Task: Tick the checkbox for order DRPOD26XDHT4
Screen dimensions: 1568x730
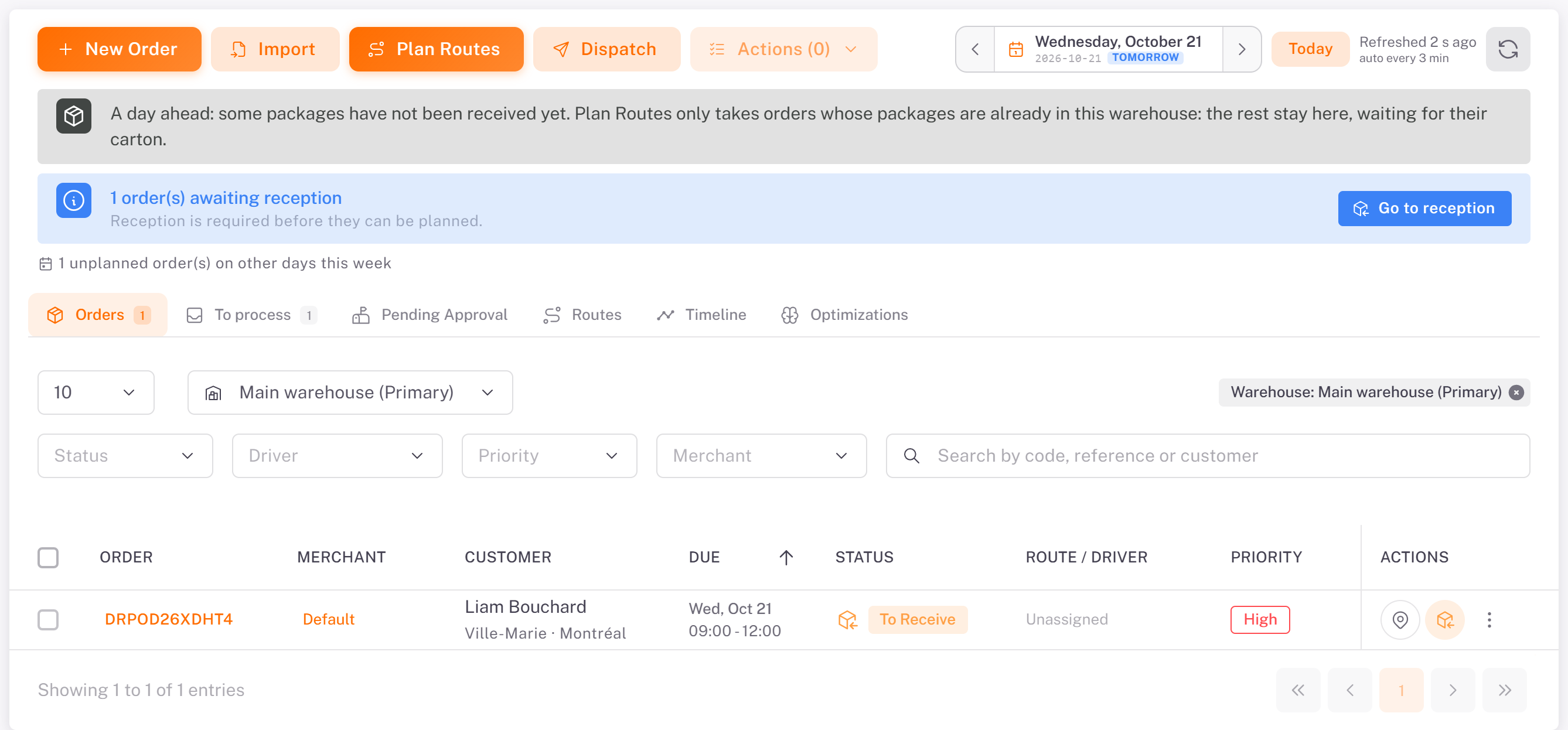Action: click(x=48, y=619)
